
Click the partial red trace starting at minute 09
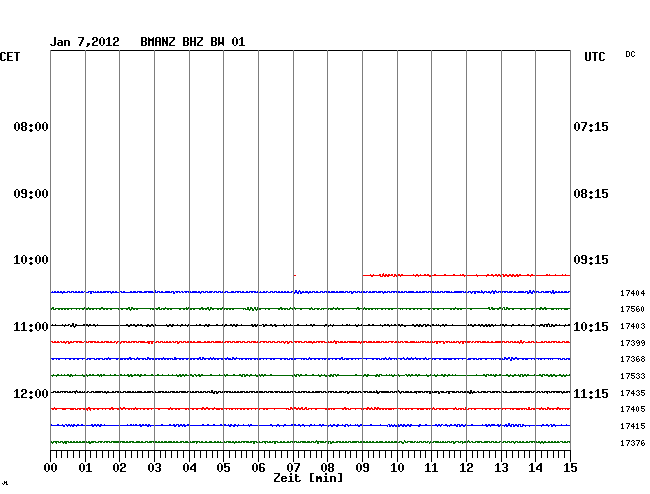click(x=466, y=275)
